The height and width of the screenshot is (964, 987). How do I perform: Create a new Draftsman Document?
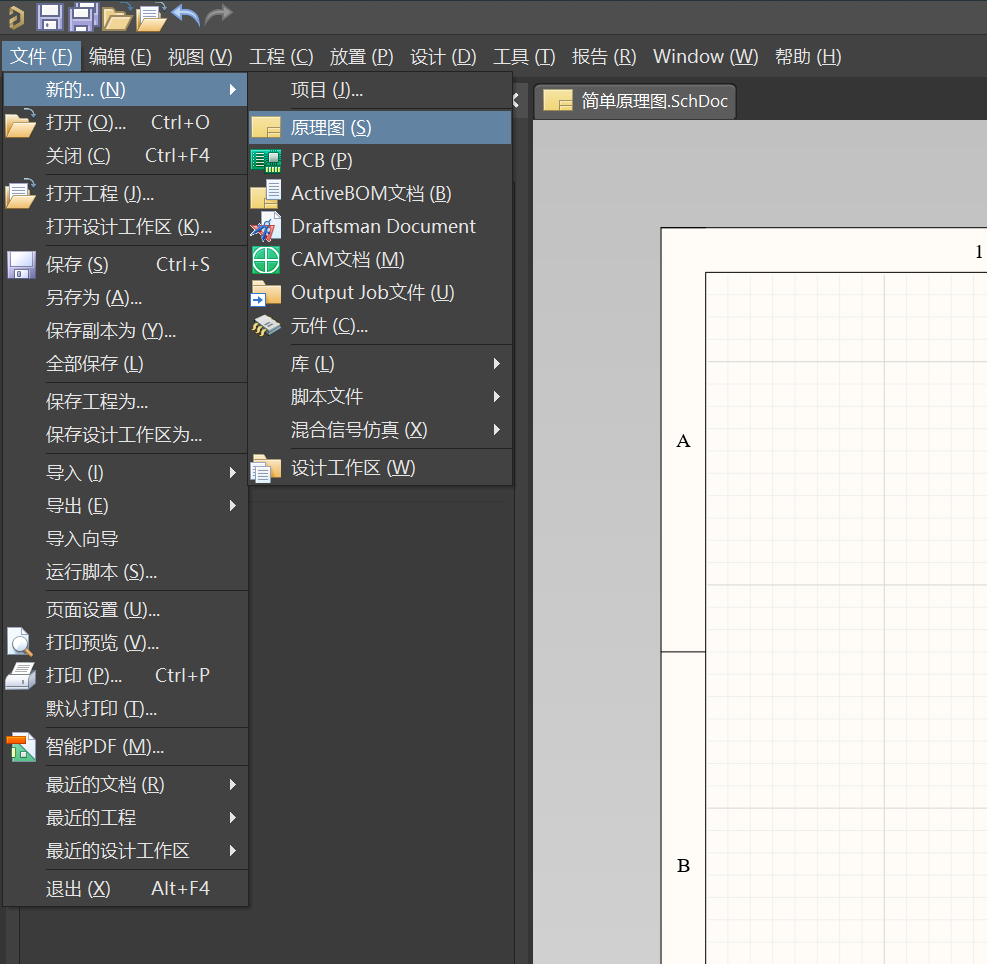pos(383,227)
